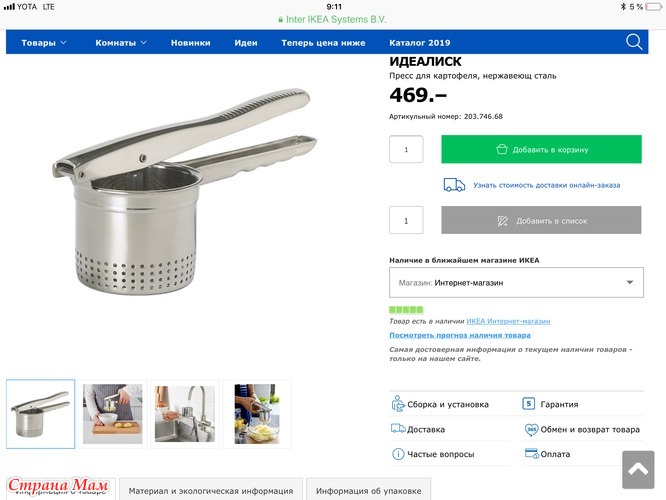The width and height of the screenshot is (666, 500).
Task: Expand the Товары menu dropdown
Action: pos(44,42)
